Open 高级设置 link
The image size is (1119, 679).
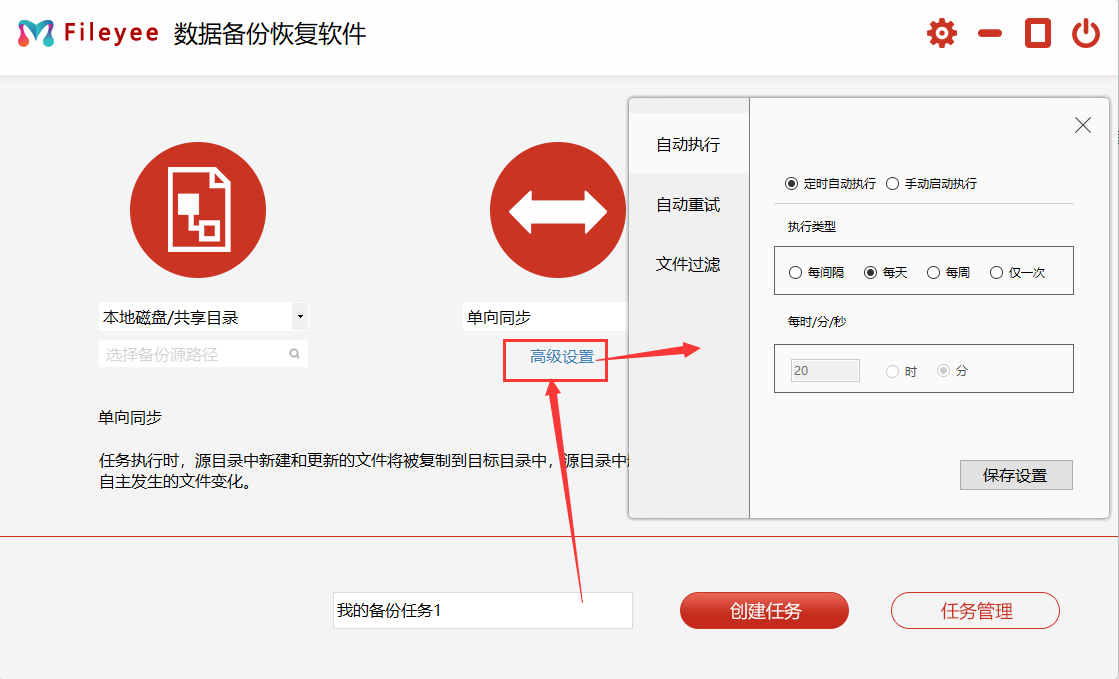pos(562,357)
